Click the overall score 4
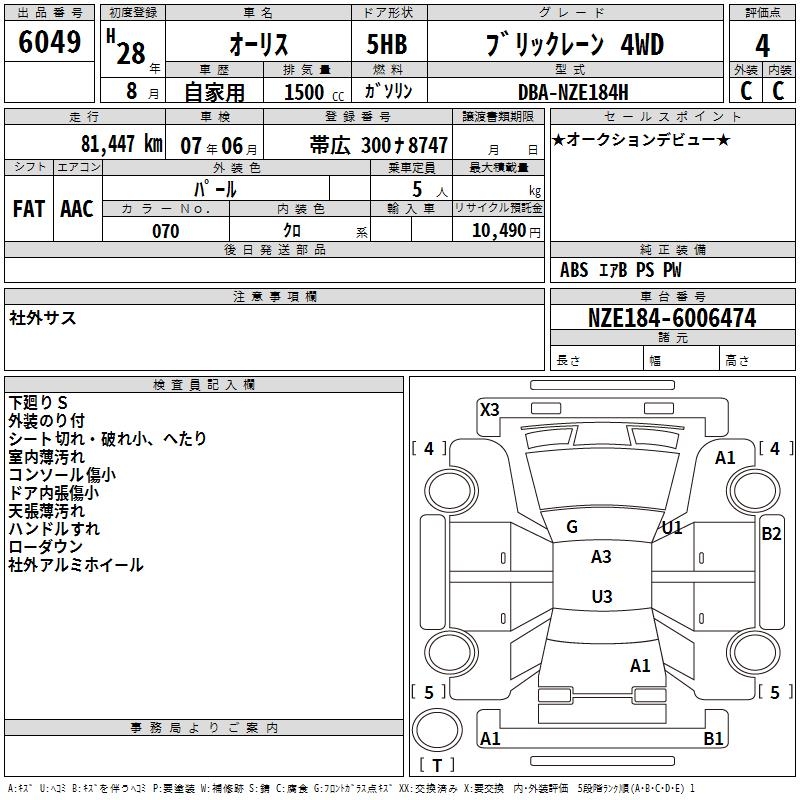The width and height of the screenshot is (800, 800). pyautogui.click(x=762, y=45)
